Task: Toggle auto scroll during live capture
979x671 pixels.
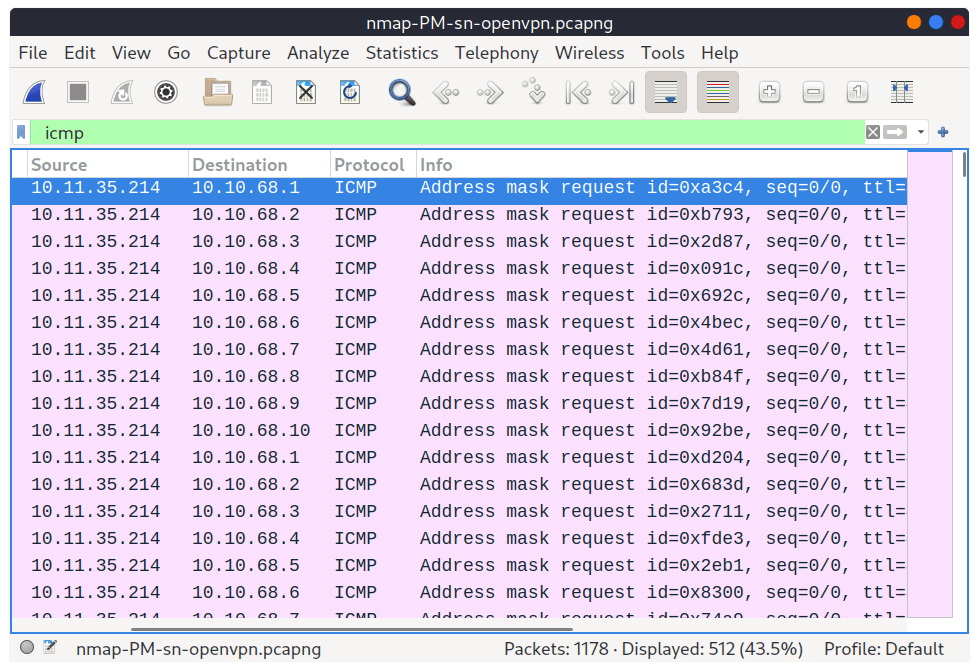Action: 666,92
